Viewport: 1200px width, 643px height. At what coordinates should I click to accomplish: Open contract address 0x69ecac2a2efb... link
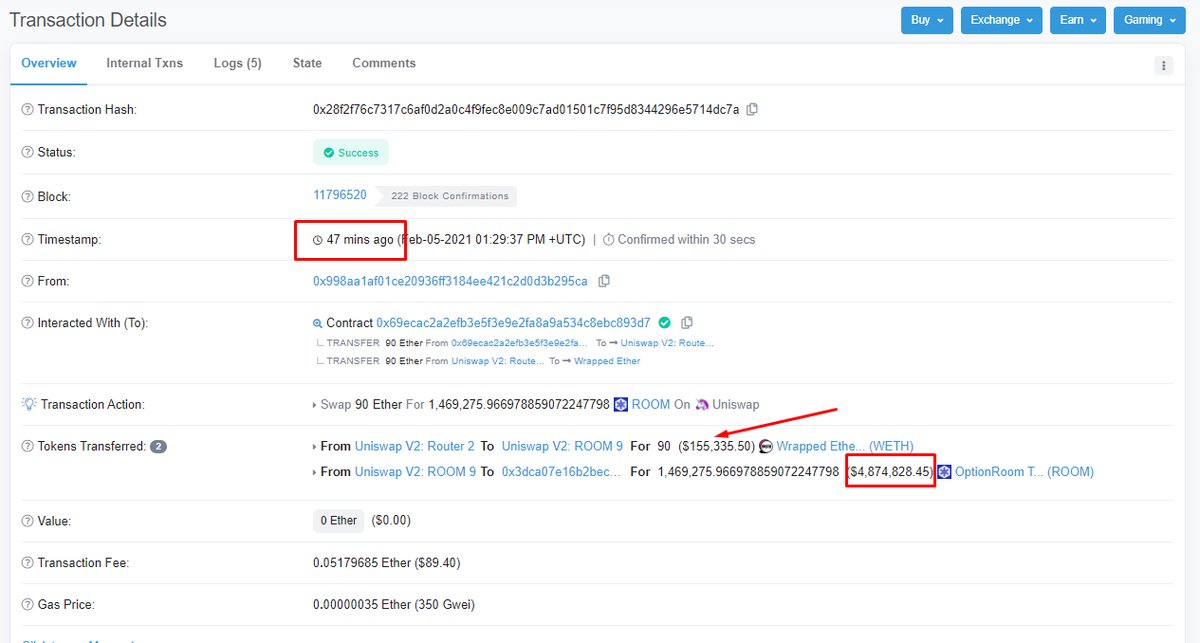coord(513,323)
